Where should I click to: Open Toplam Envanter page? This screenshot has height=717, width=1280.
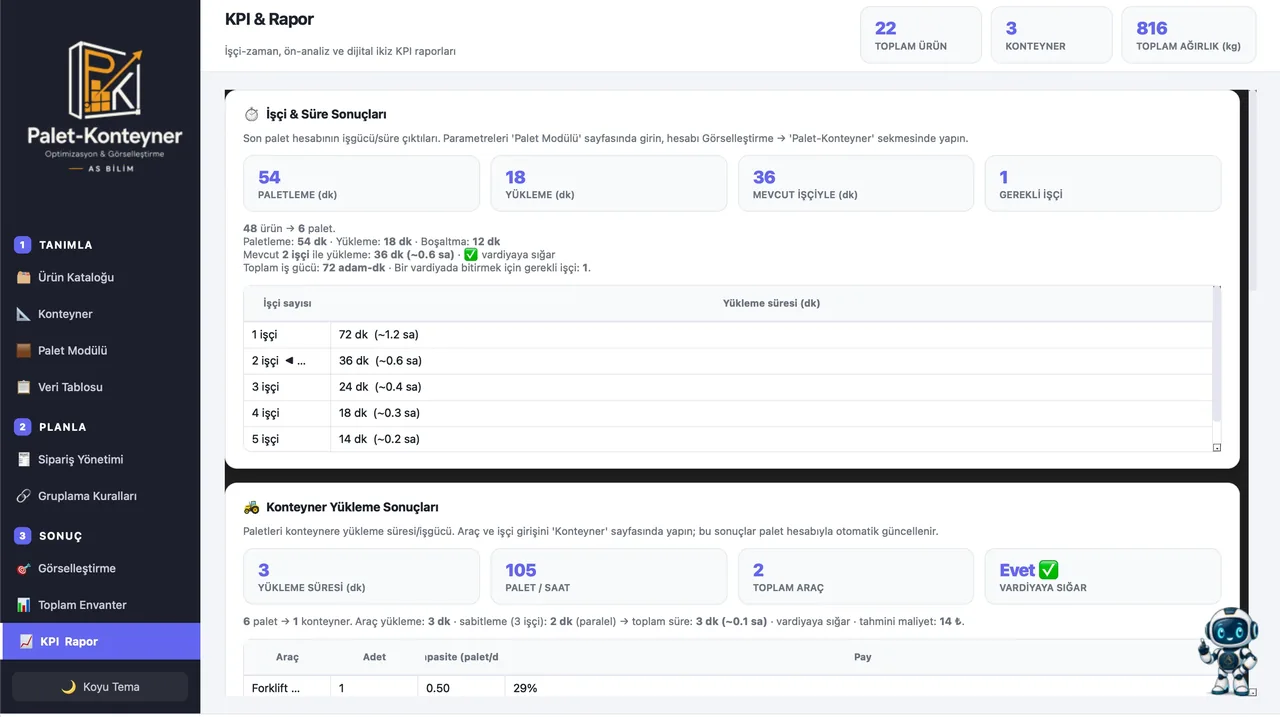click(100, 605)
